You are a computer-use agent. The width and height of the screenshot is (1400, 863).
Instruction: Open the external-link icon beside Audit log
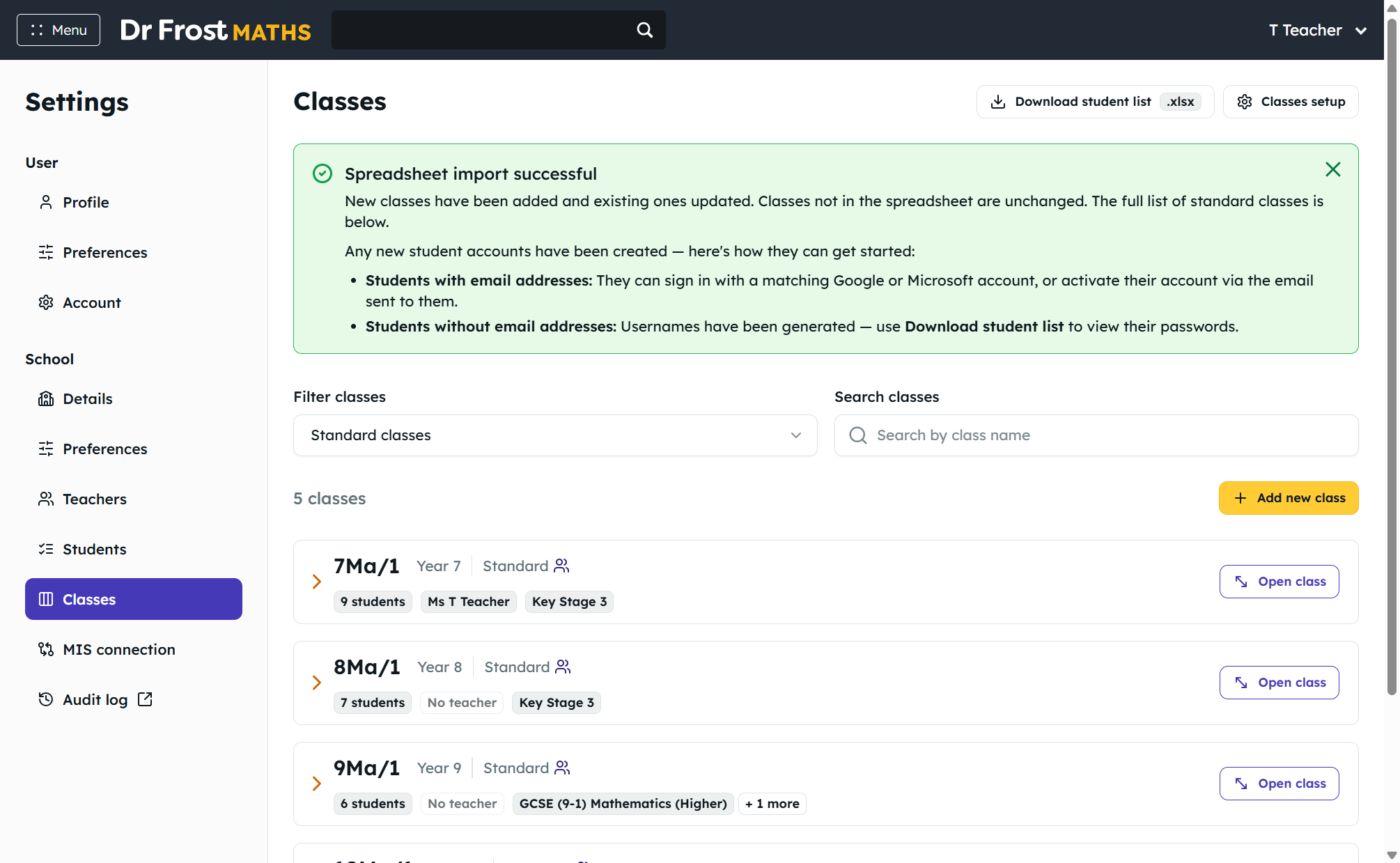click(x=145, y=699)
